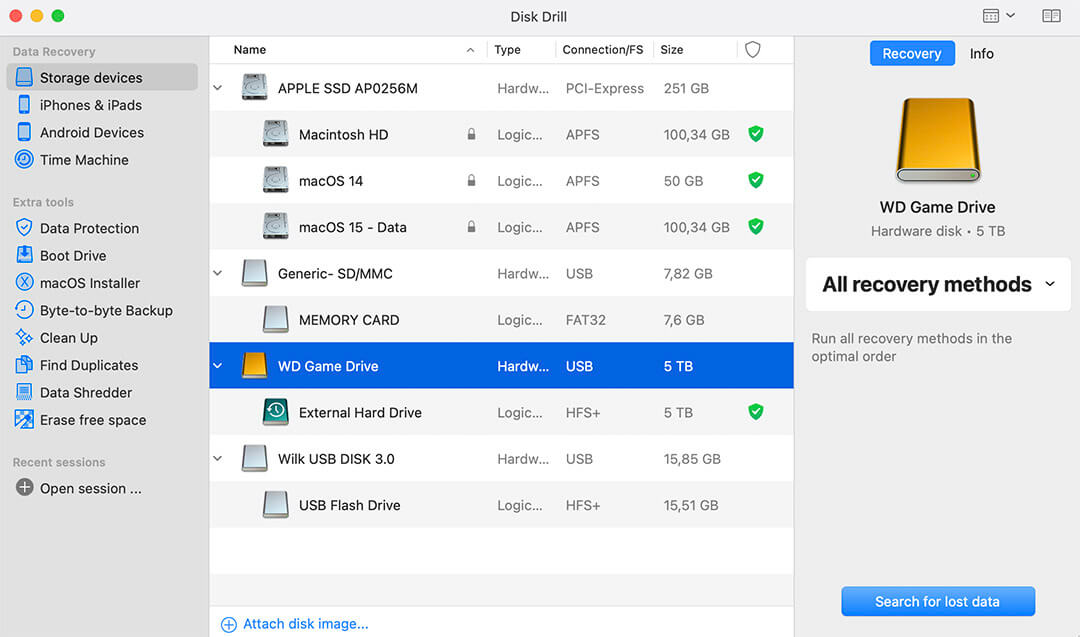Click the MEMORY CARD volume icon
The image size is (1080, 637).
(276, 320)
